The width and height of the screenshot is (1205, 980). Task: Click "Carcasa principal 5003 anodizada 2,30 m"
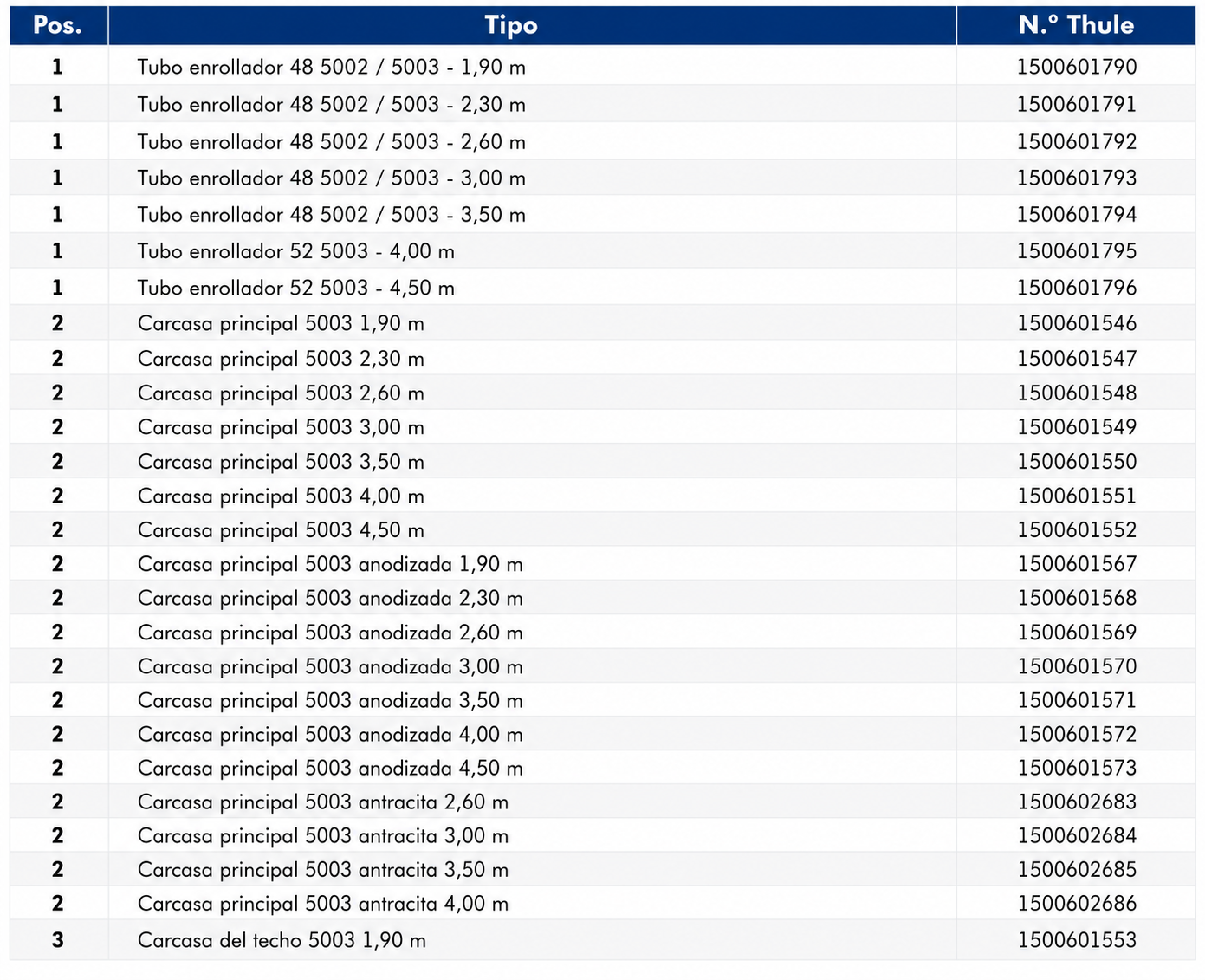(330, 598)
